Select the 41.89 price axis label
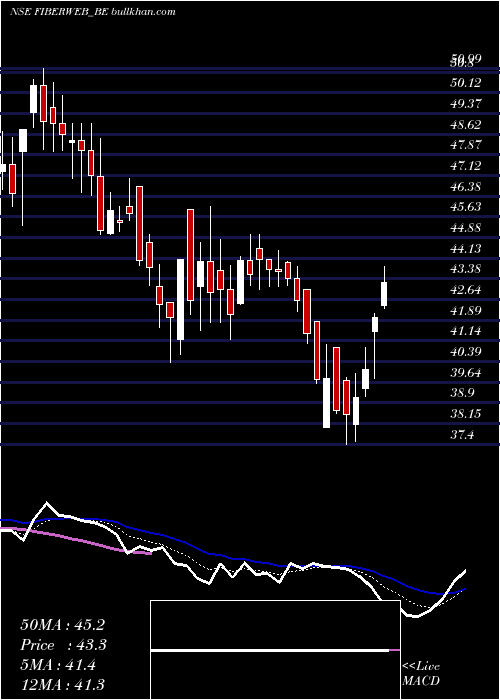500x700 pixels. tap(466, 311)
